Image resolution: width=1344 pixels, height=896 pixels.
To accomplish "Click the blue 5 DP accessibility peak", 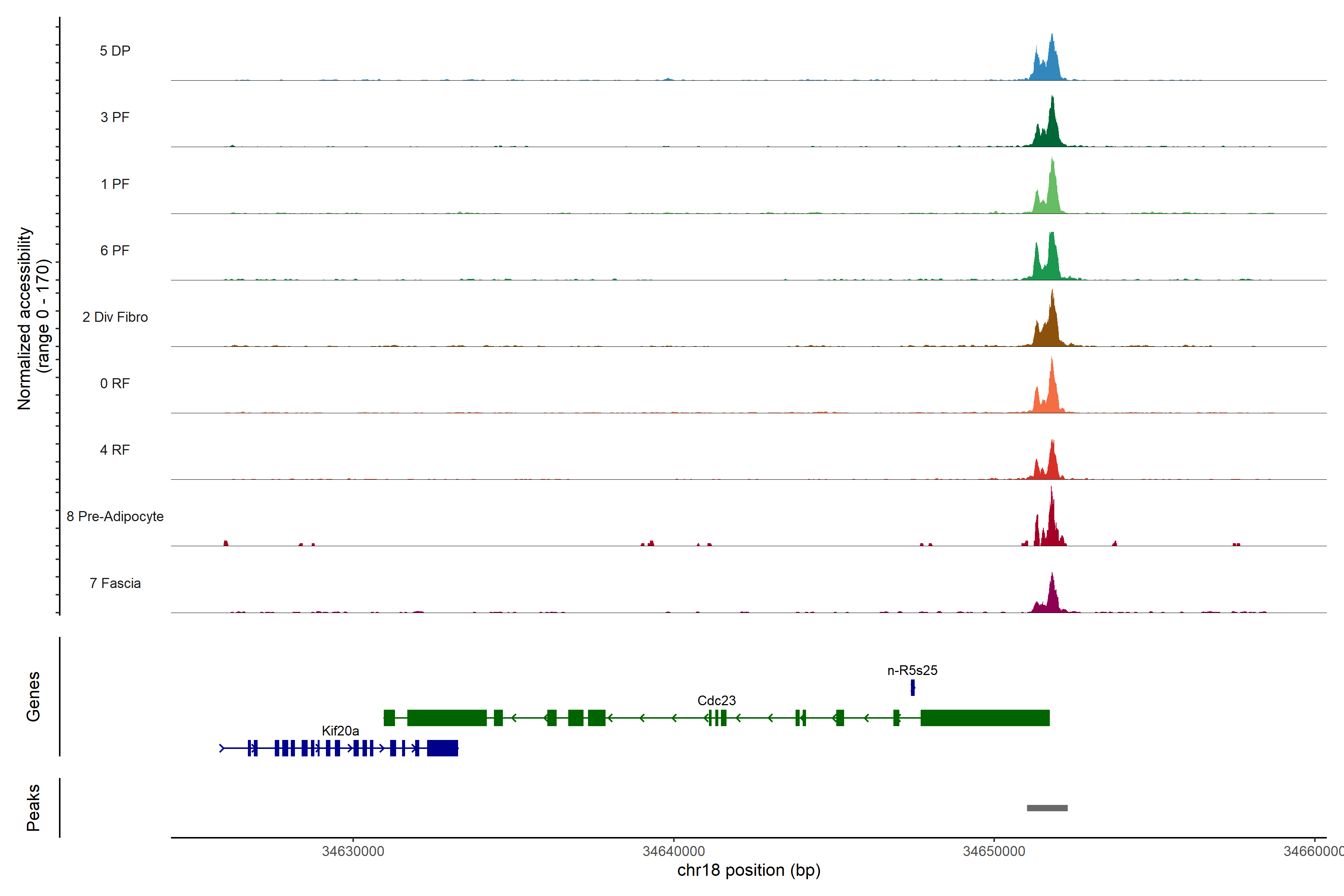I will [x=1050, y=64].
